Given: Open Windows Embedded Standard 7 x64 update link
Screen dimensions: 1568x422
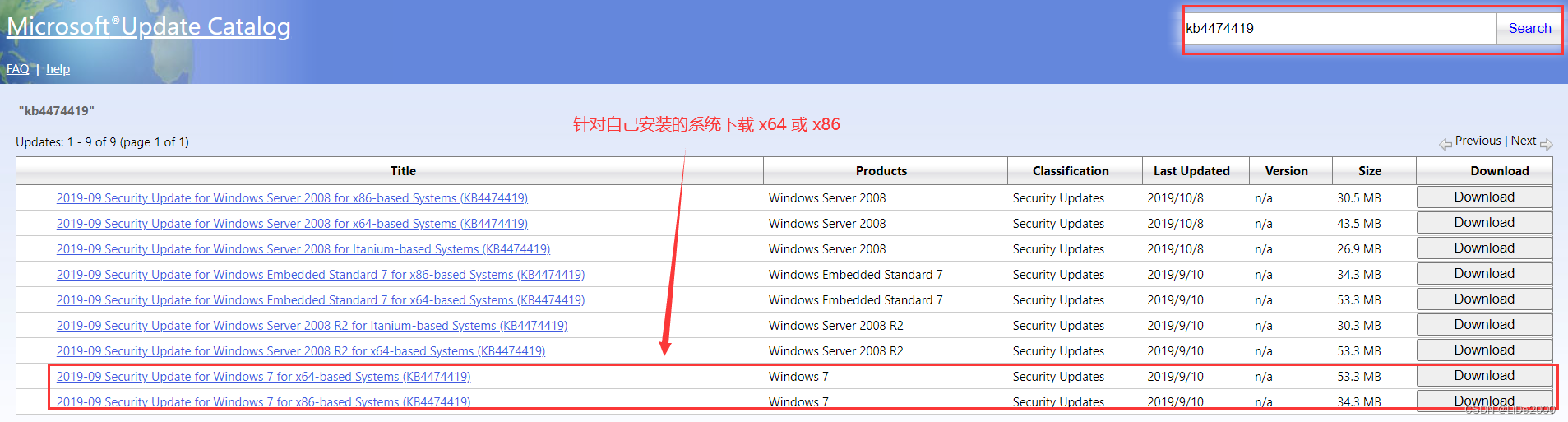Looking at the screenshot, I should click(321, 300).
